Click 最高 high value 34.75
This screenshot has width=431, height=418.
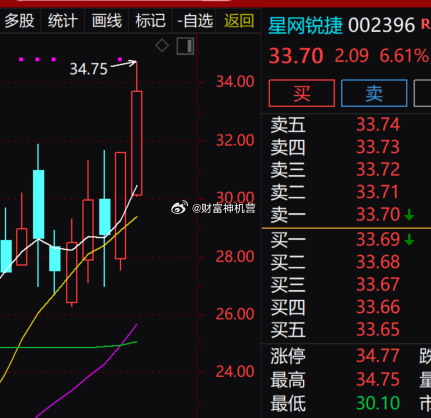click(378, 379)
